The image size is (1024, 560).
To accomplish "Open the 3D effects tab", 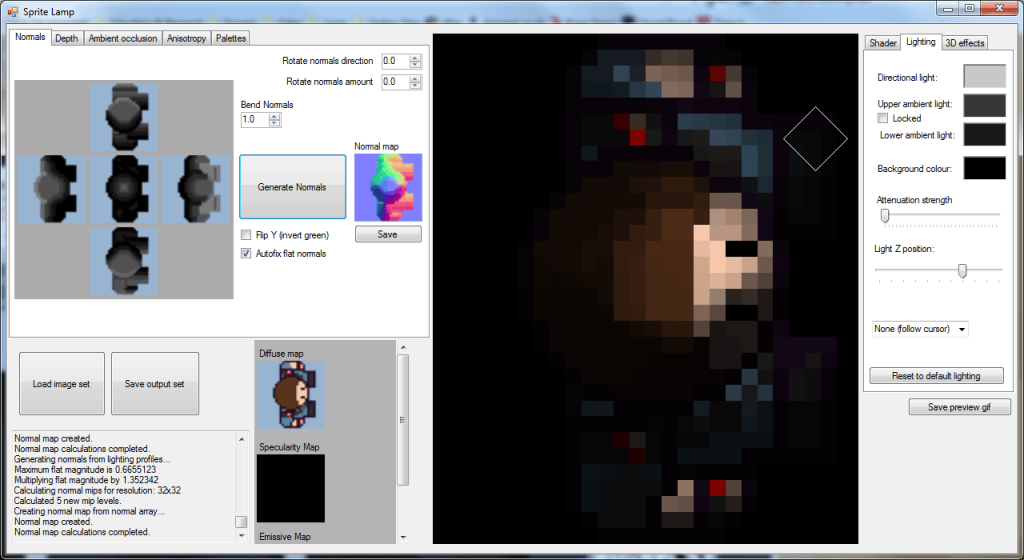I will pyautogui.click(x=965, y=42).
